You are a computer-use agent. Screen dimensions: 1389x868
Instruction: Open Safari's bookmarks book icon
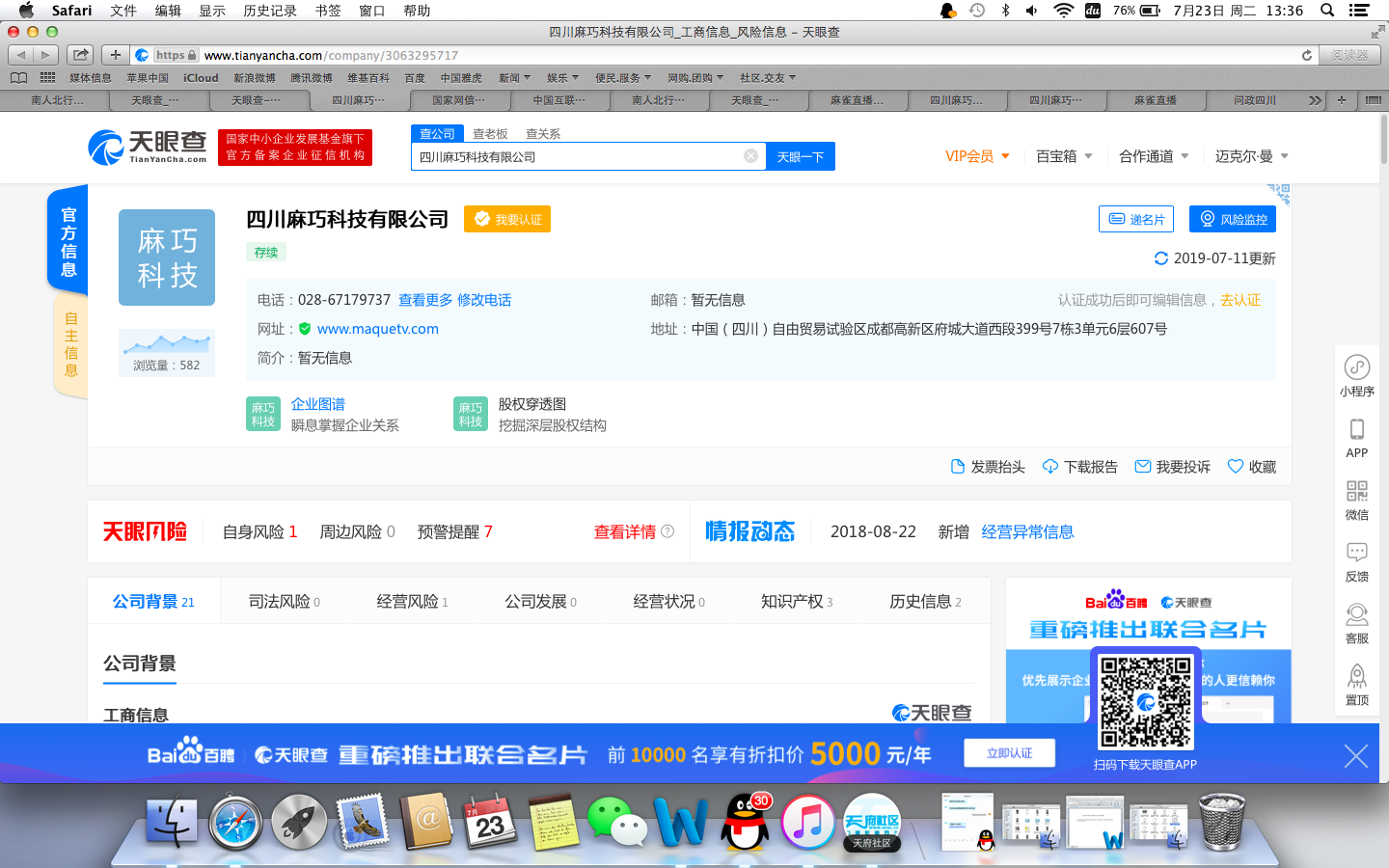click(18, 77)
